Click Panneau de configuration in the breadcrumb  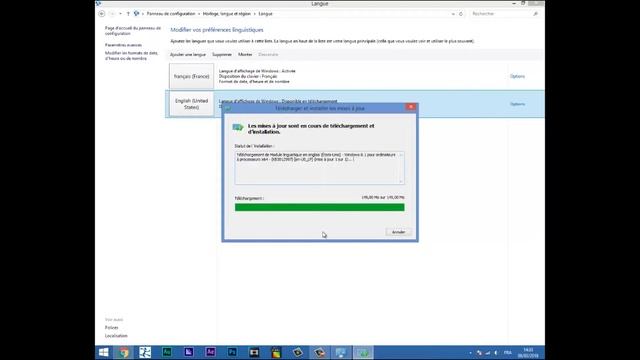coord(171,14)
